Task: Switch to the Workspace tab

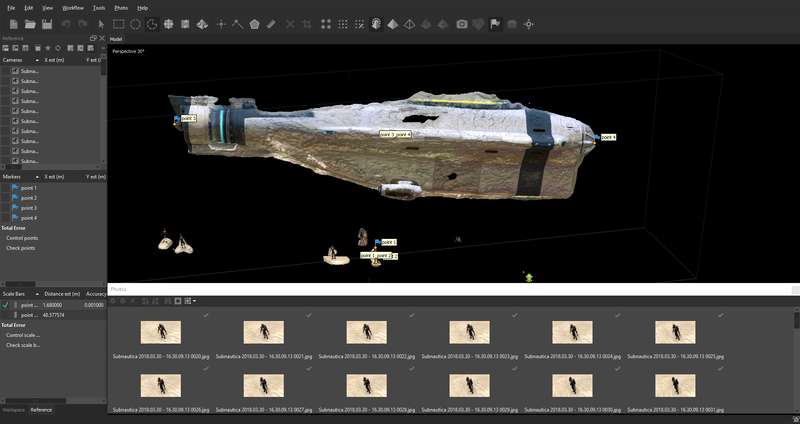Action: coord(14,410)
